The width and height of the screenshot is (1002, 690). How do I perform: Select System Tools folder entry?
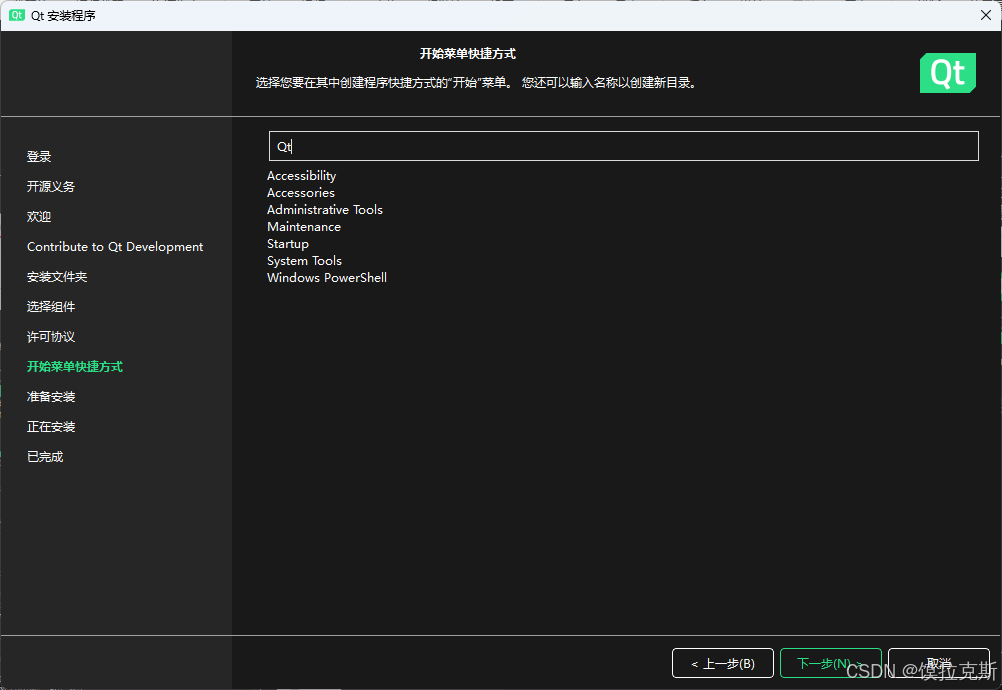[x=304, y=261]
